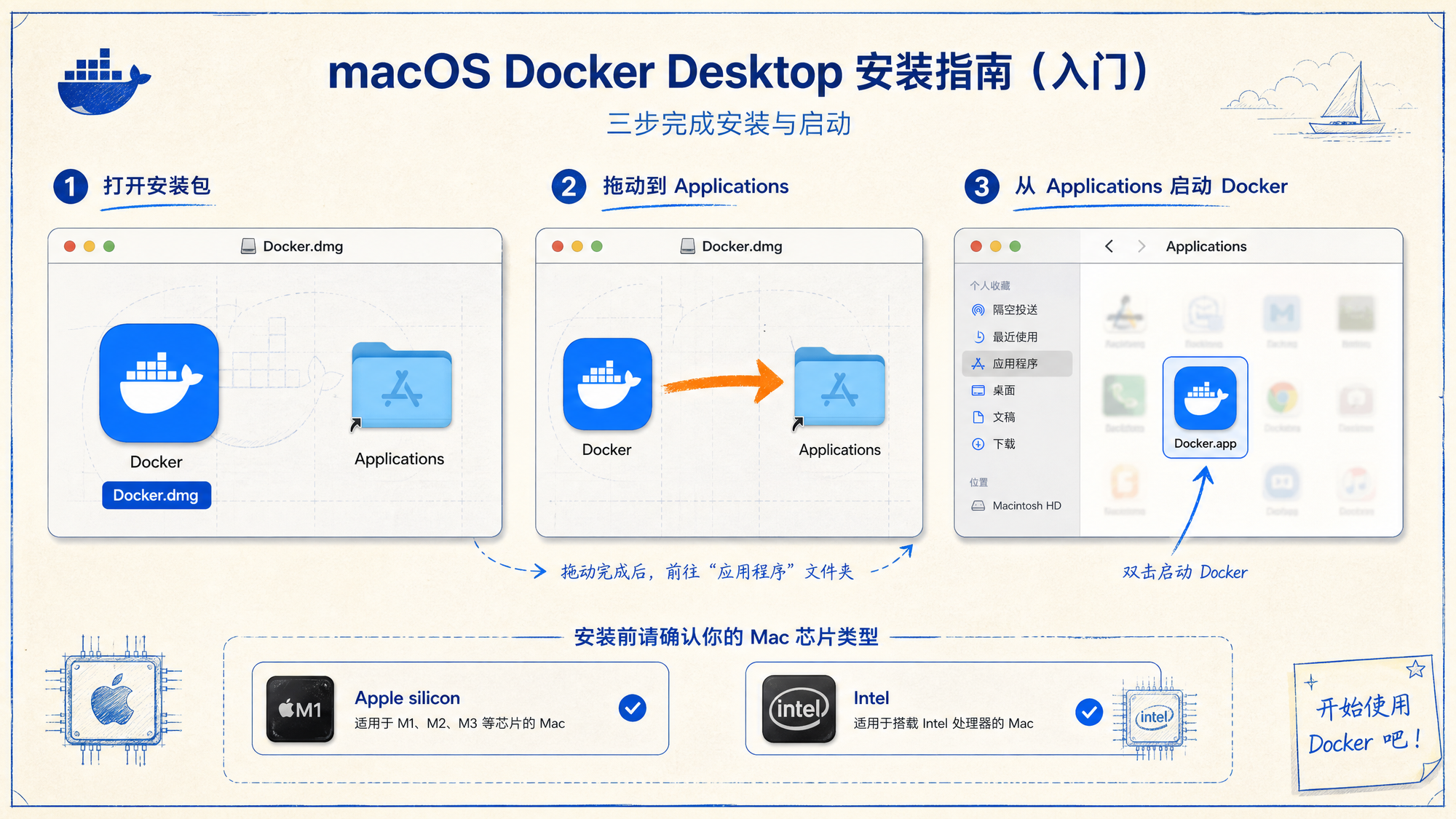Viewport: 1456px width, 819px height.
Task: Select the Intel option card title
Action: click(871, 697)
